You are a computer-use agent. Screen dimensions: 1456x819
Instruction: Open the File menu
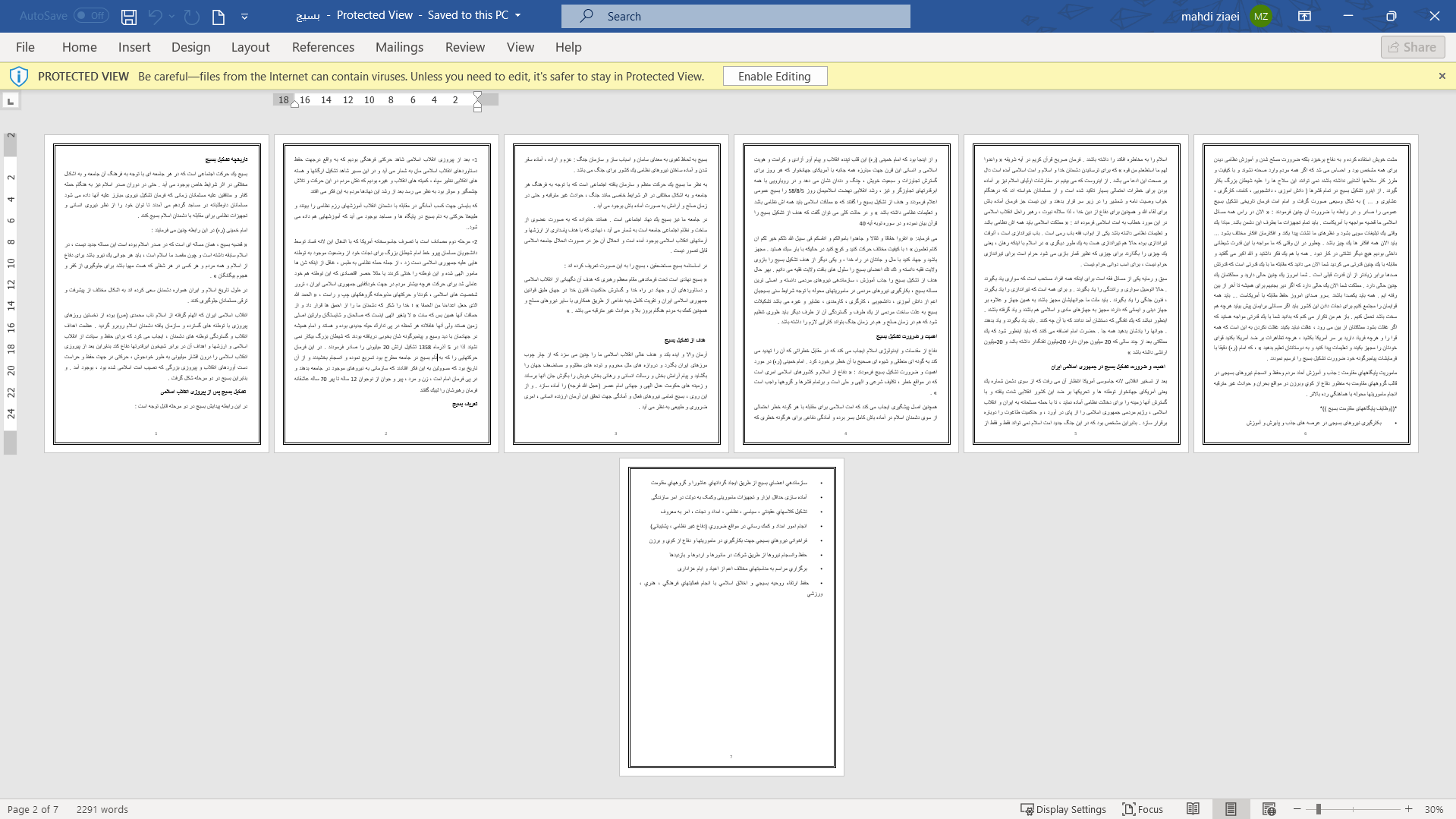click(x=25, y=47)
